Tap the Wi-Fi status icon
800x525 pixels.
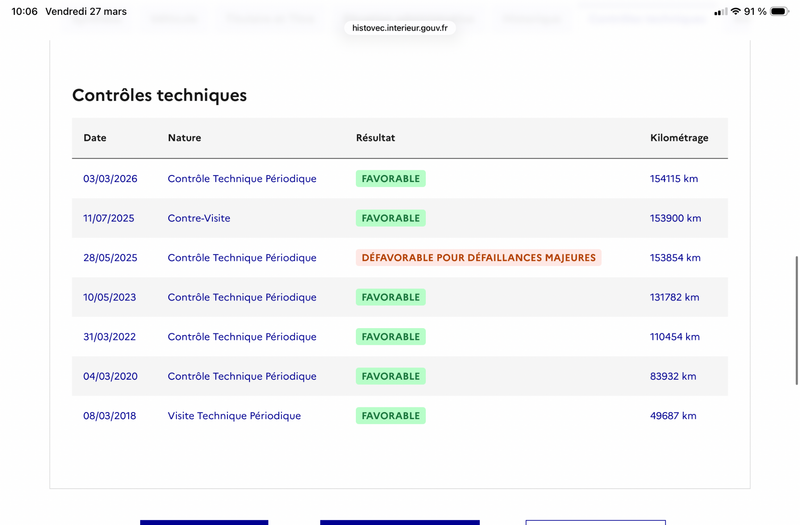click(735, 11)
